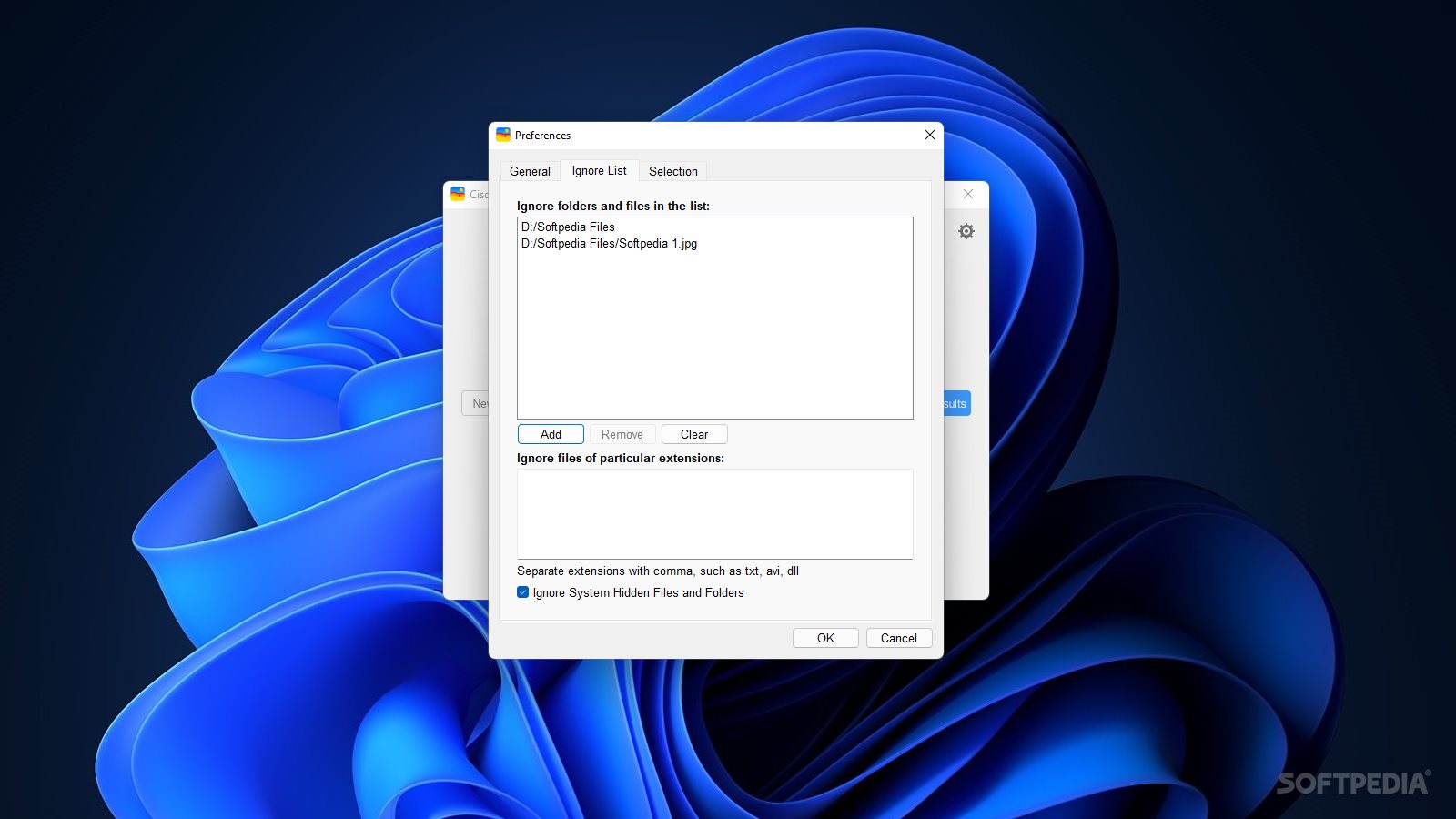Click the Remove button
The height and width of the screenshot is (819, 1456).
(x=622, y=434)
